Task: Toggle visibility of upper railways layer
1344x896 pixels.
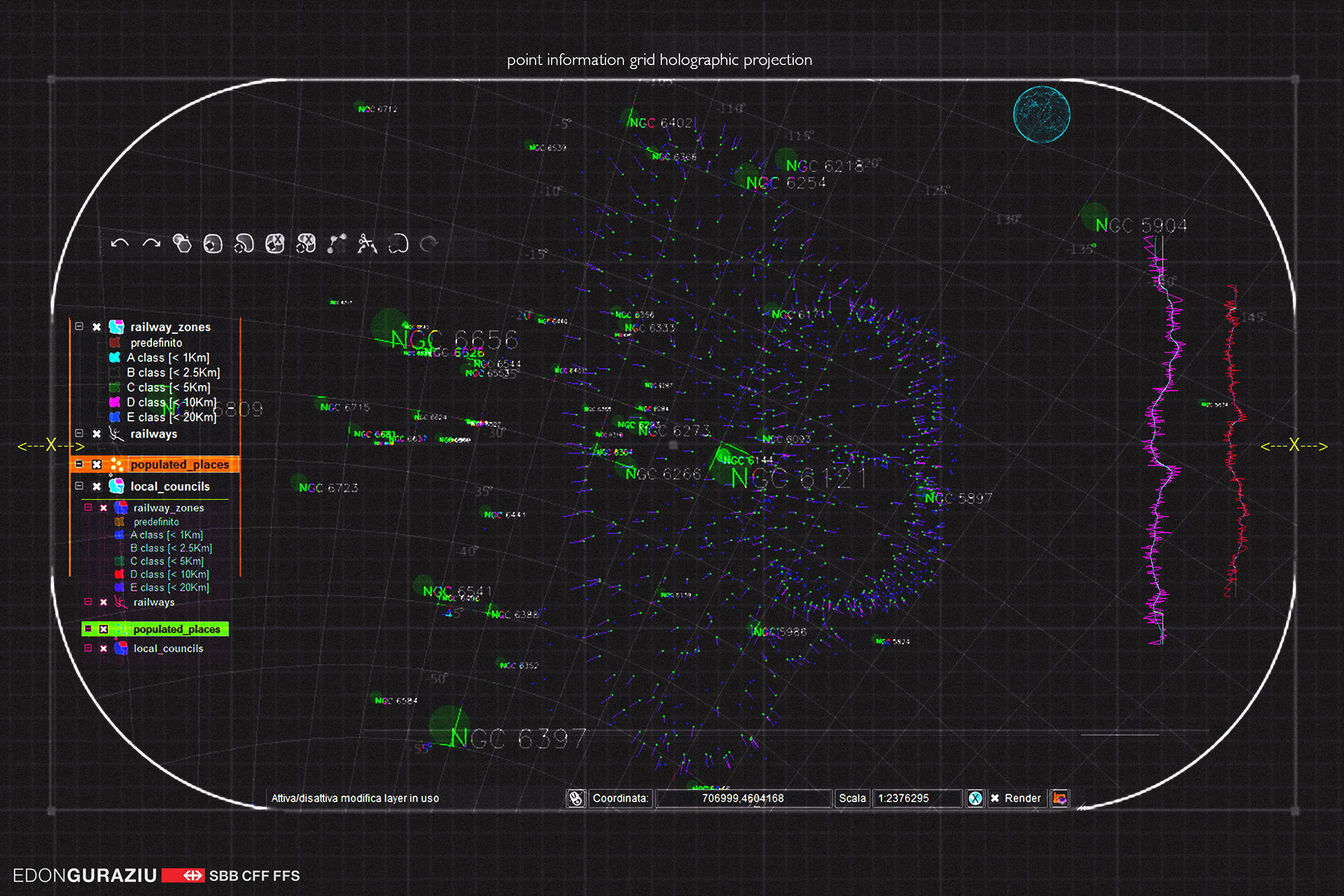Action: point(97,434)
